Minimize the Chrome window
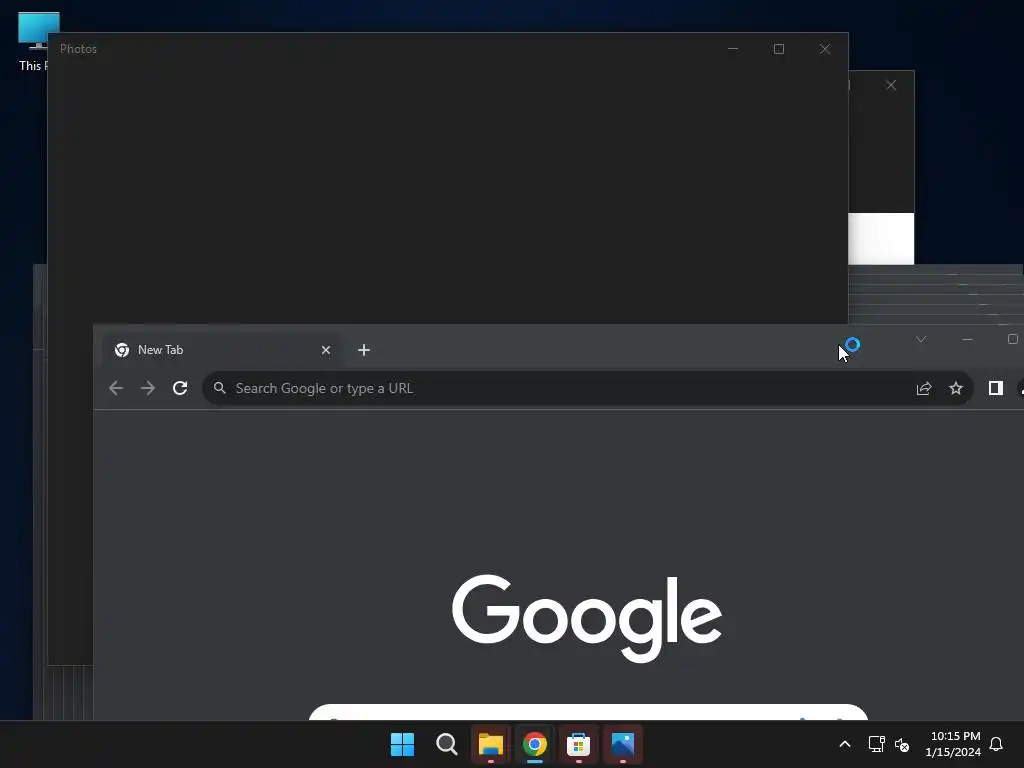The image size is (1024, 768). click(x=967, y=339)
